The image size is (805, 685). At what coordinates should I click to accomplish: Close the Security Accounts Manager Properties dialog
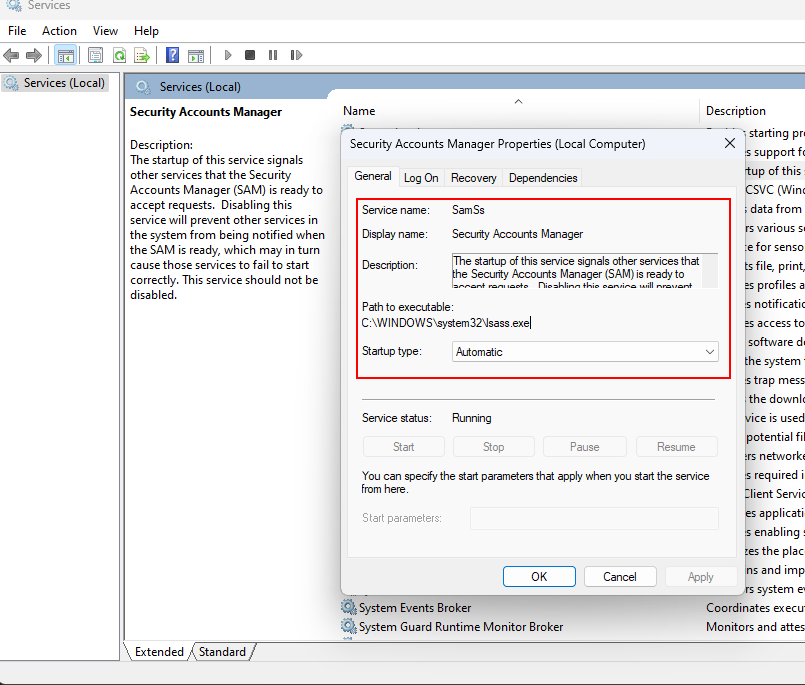tap(730, 143)
